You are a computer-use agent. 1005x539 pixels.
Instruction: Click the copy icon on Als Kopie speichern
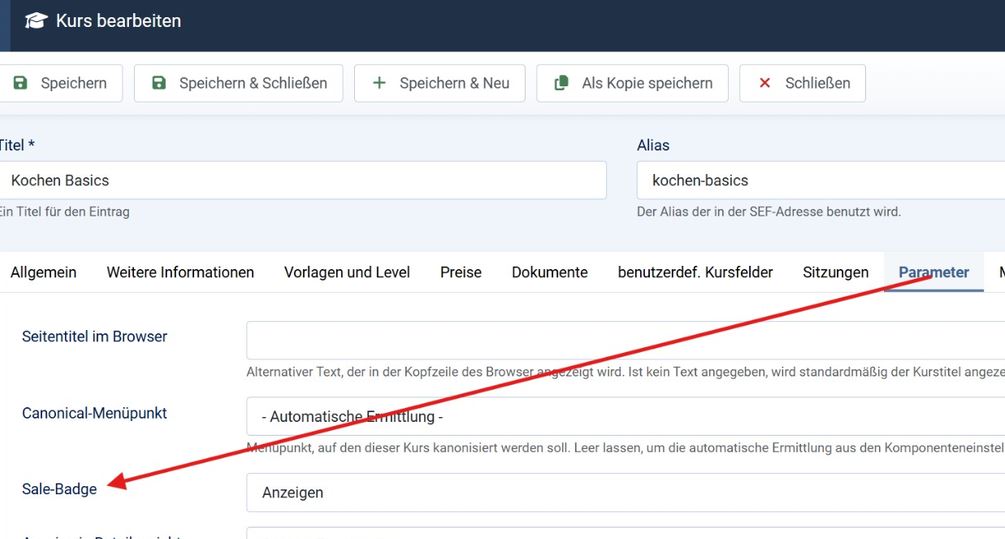(x=561, y=83)
